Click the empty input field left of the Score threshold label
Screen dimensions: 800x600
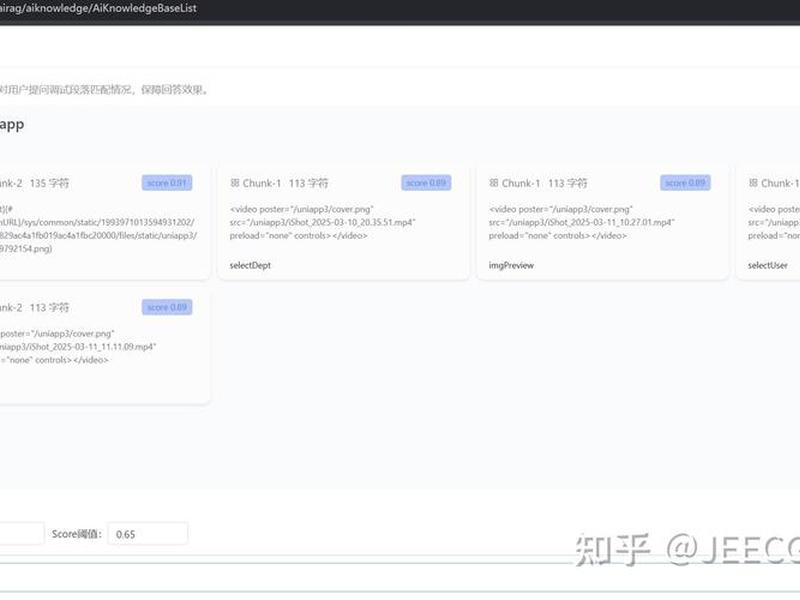click(x=22, y=534)
